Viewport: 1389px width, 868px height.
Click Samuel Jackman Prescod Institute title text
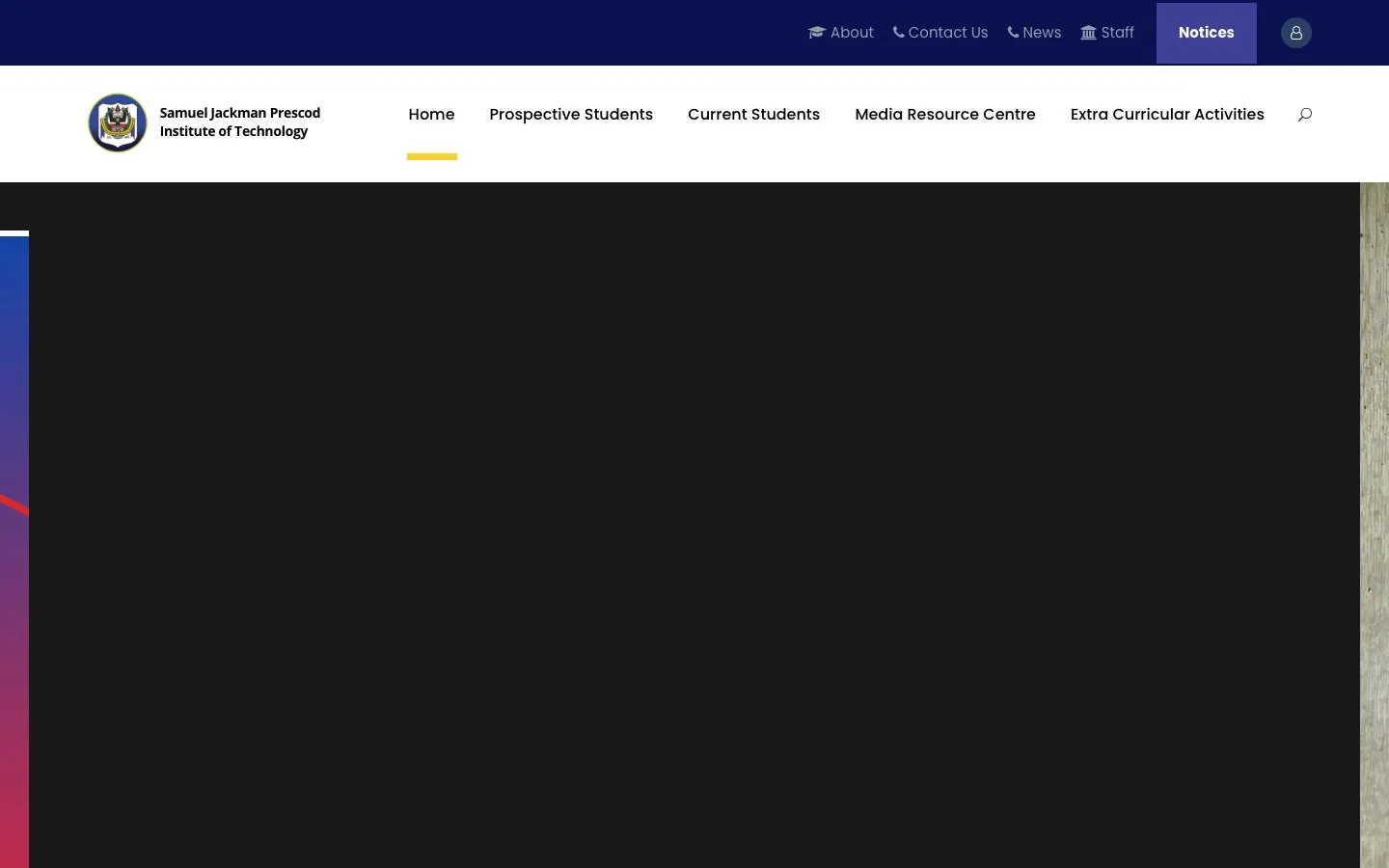pos(240,122)
